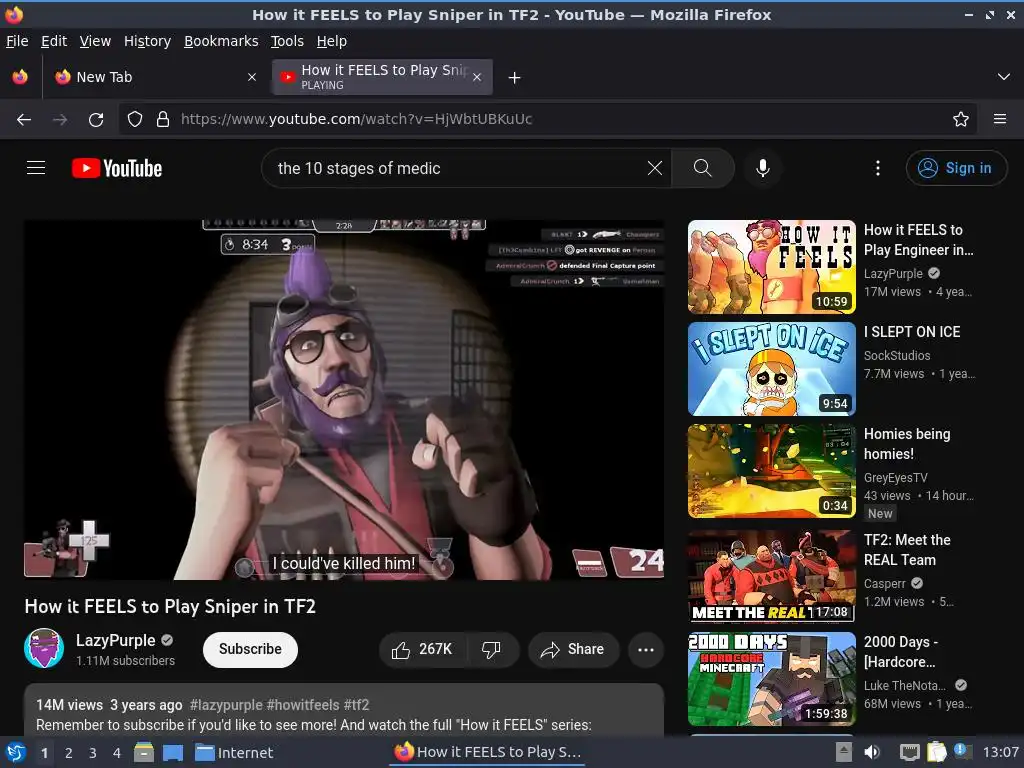
Task: Start voice search with microphone icon
Action: tap(762, 168)
